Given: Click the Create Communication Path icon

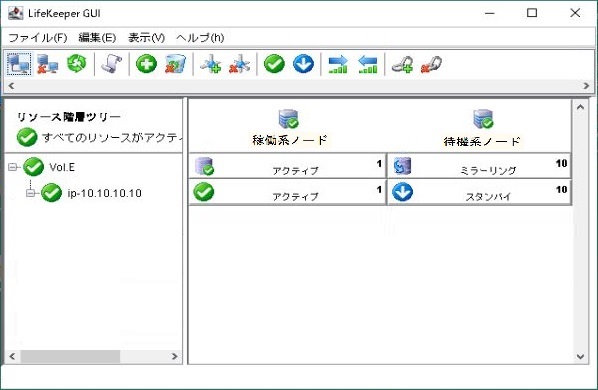Looking at the screenshot, I should click(x=211, y=64).
